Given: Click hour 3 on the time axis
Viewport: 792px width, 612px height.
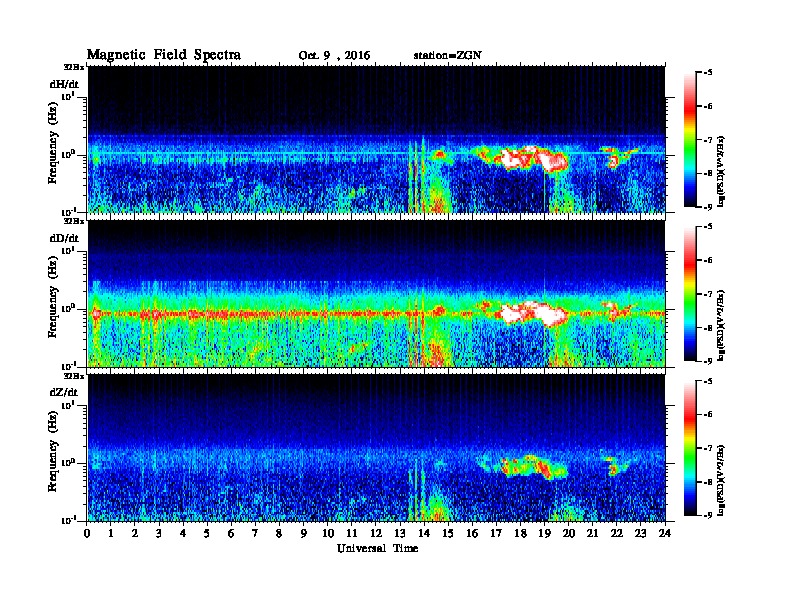Looking at the screenshot, I should 159,533.
